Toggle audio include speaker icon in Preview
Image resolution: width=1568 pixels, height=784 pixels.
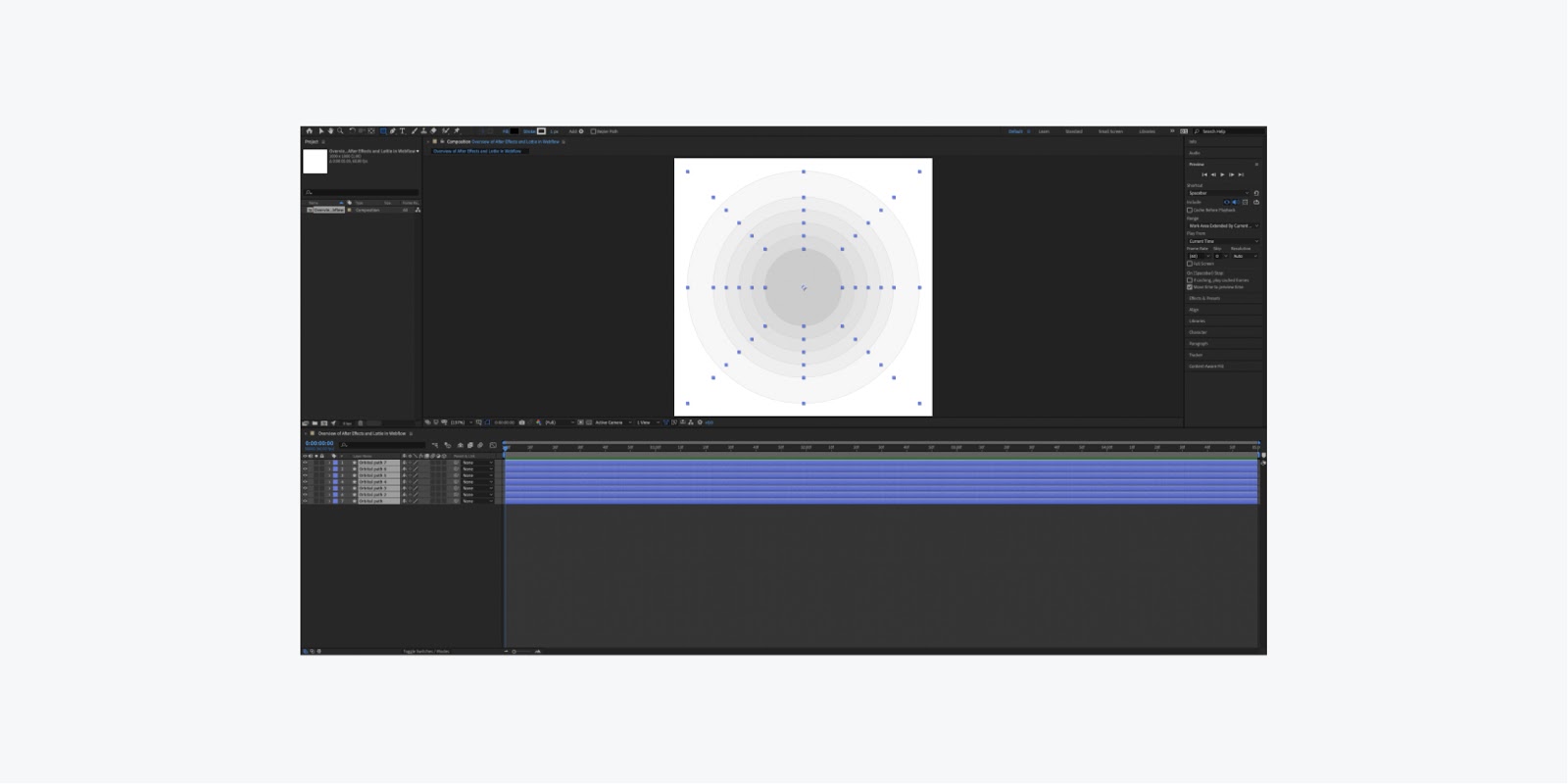(x=1236, y=202)
